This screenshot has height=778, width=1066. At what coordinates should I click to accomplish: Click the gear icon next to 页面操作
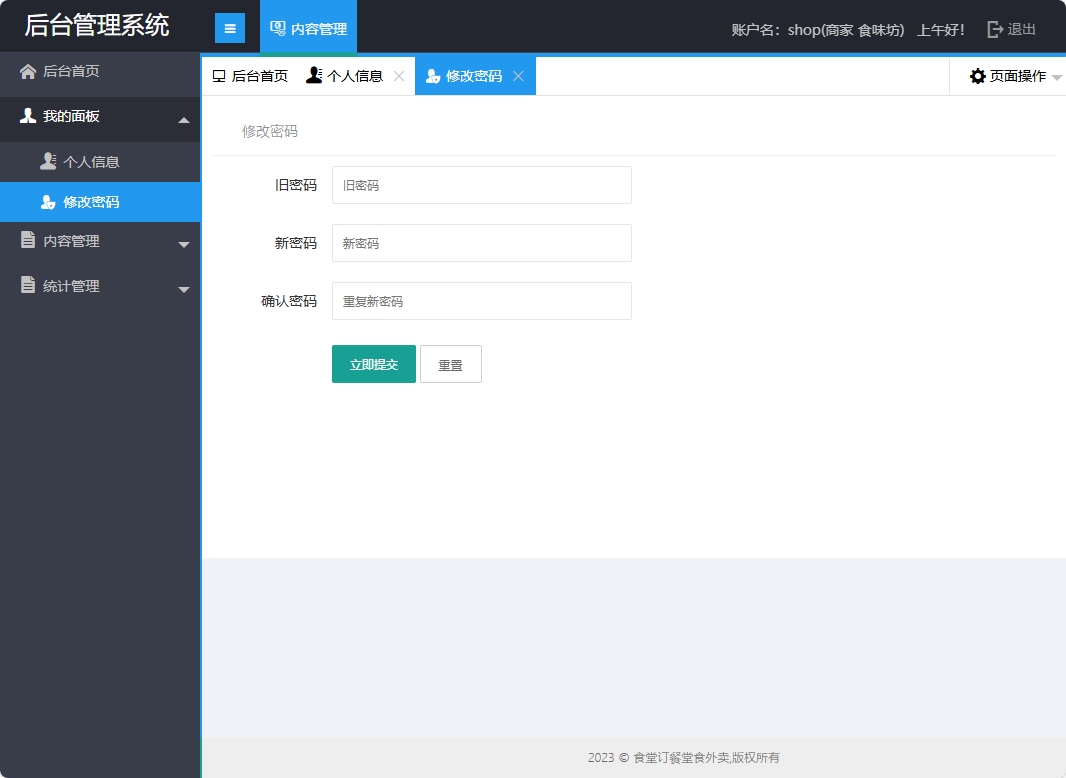click(977, 75)
